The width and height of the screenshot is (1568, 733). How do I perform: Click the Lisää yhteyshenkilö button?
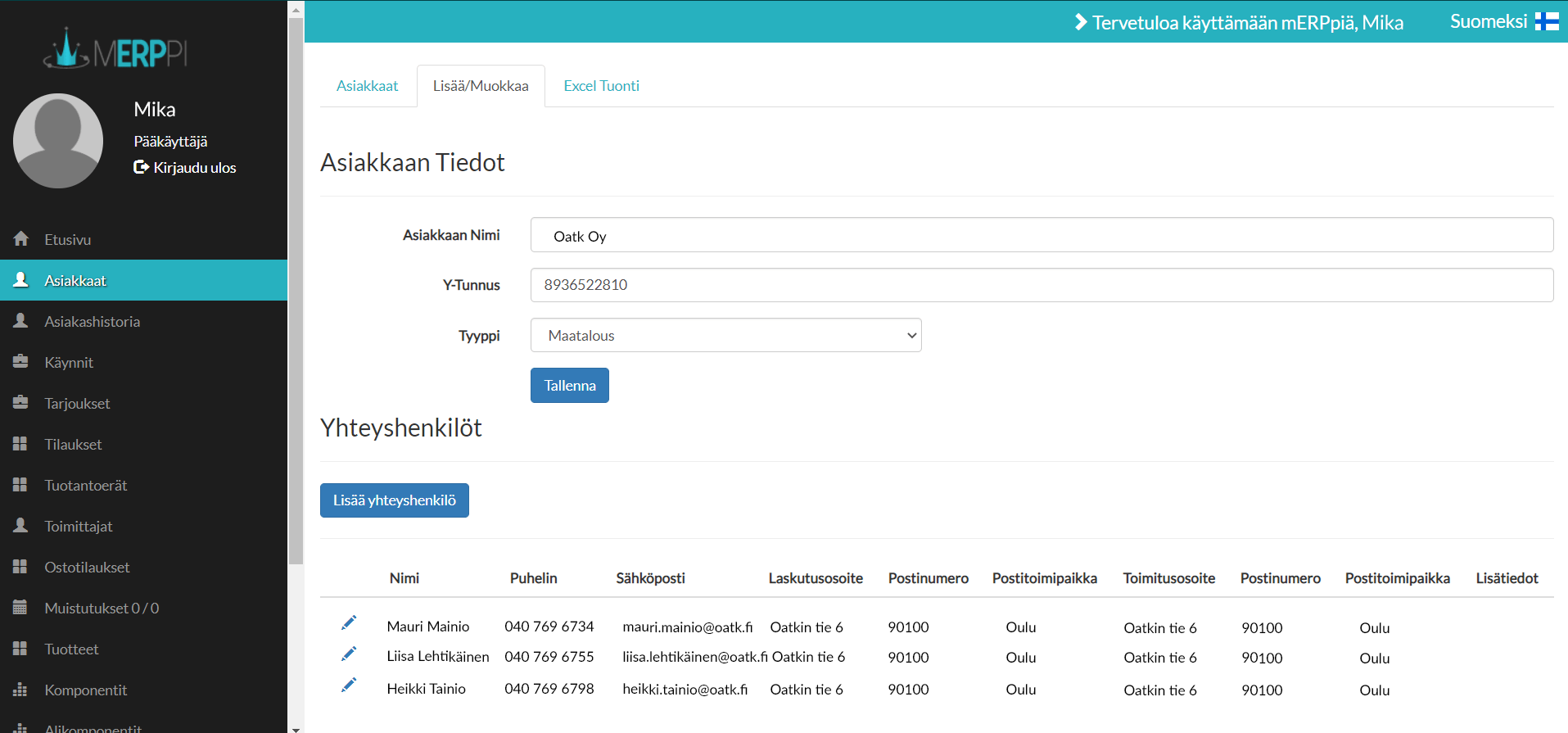tap(395, 500)
